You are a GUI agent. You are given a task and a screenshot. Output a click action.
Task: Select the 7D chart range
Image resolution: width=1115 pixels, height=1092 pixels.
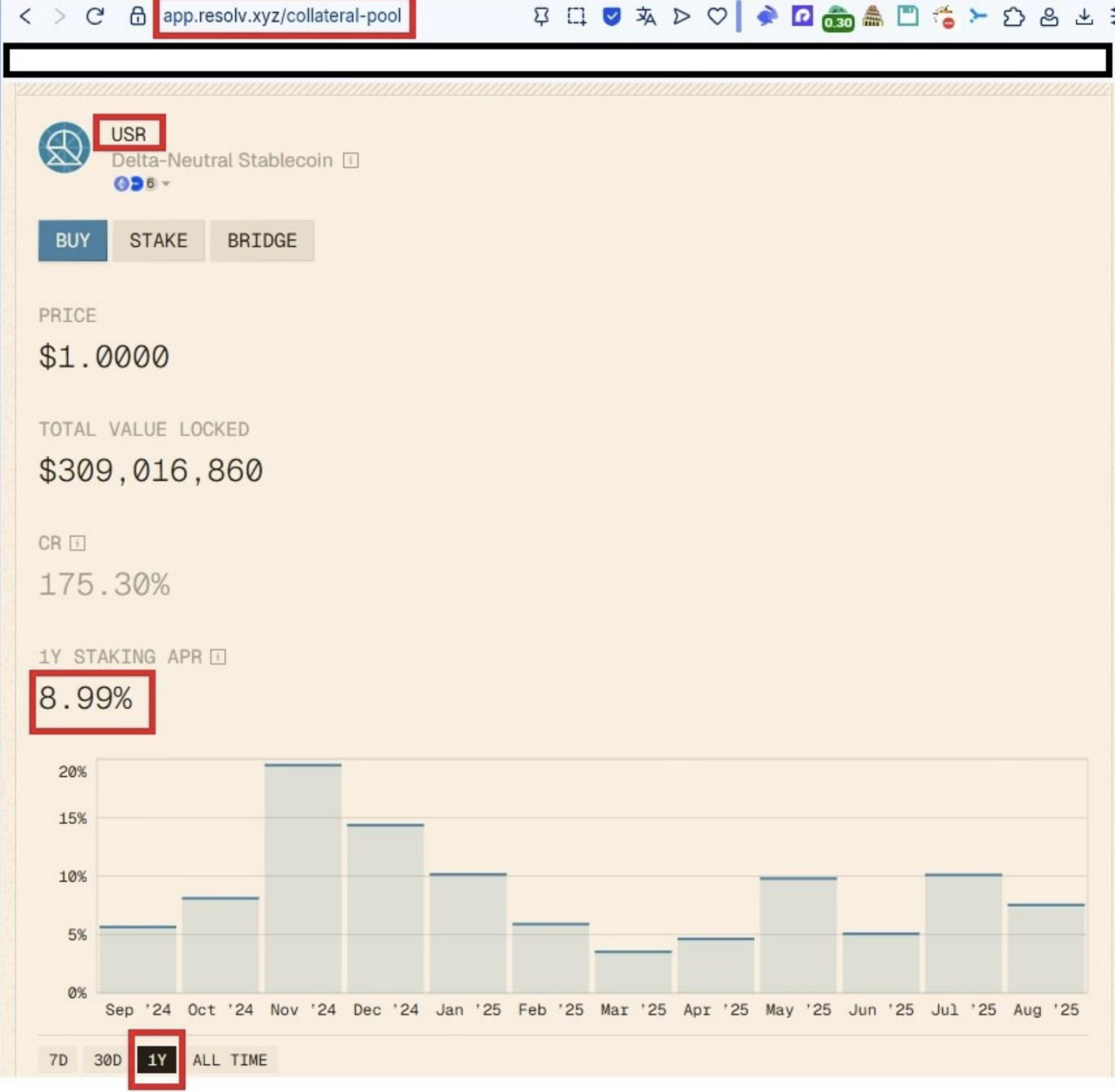pos(58,1060)
